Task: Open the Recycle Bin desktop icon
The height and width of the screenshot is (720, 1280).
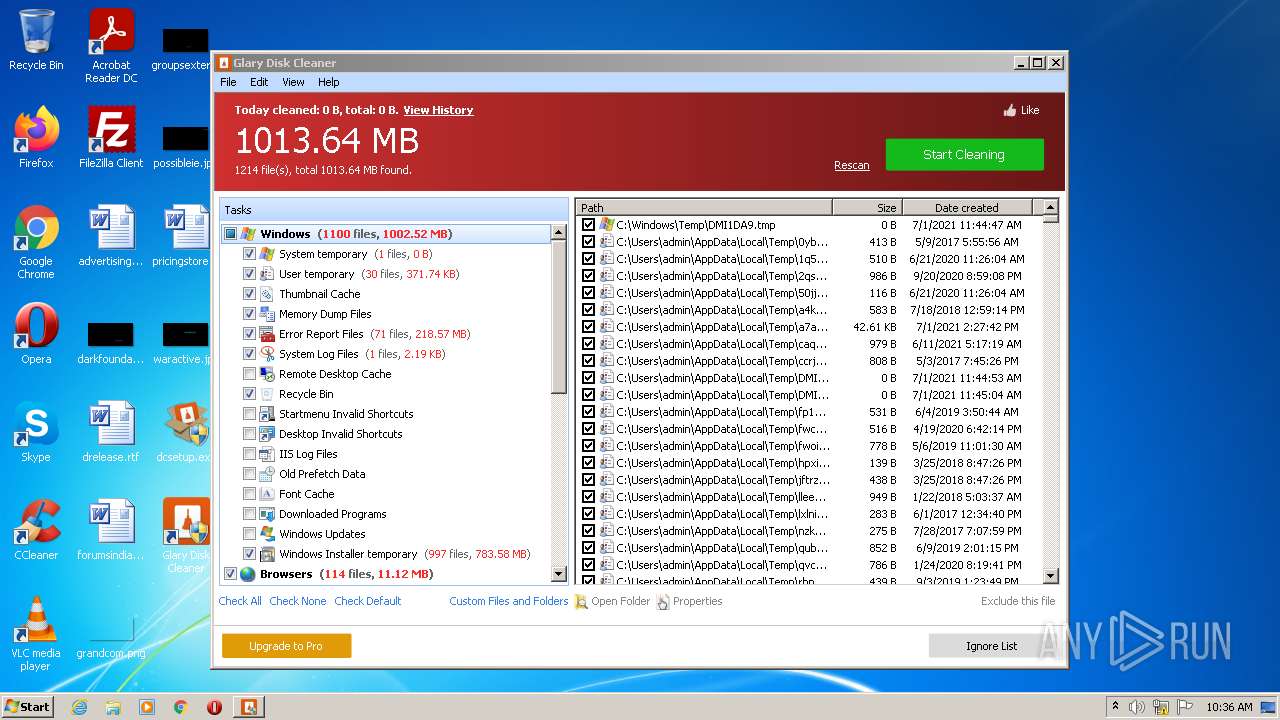Action: [x=36, y=40]
